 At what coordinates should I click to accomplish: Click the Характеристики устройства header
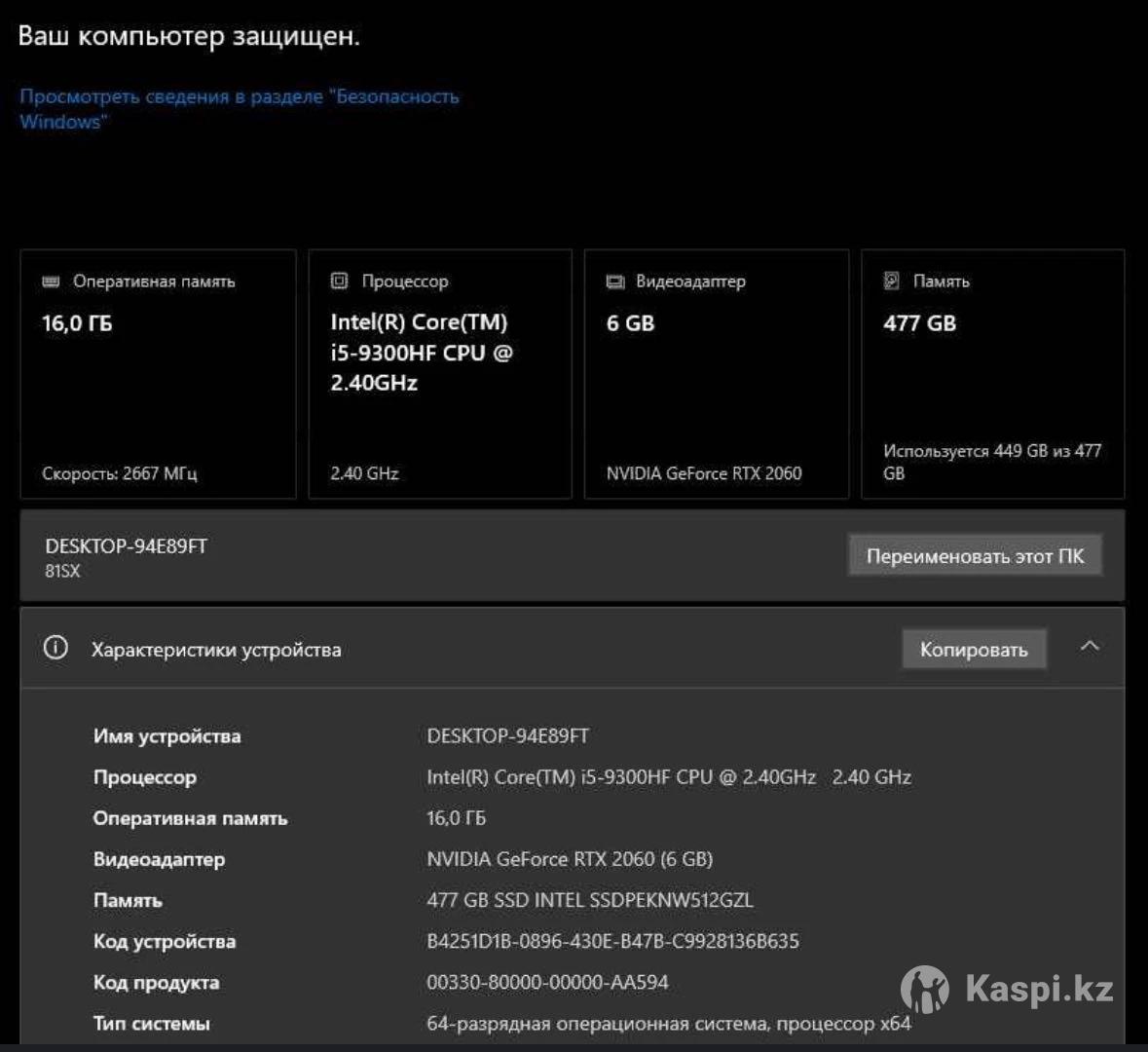216,650
